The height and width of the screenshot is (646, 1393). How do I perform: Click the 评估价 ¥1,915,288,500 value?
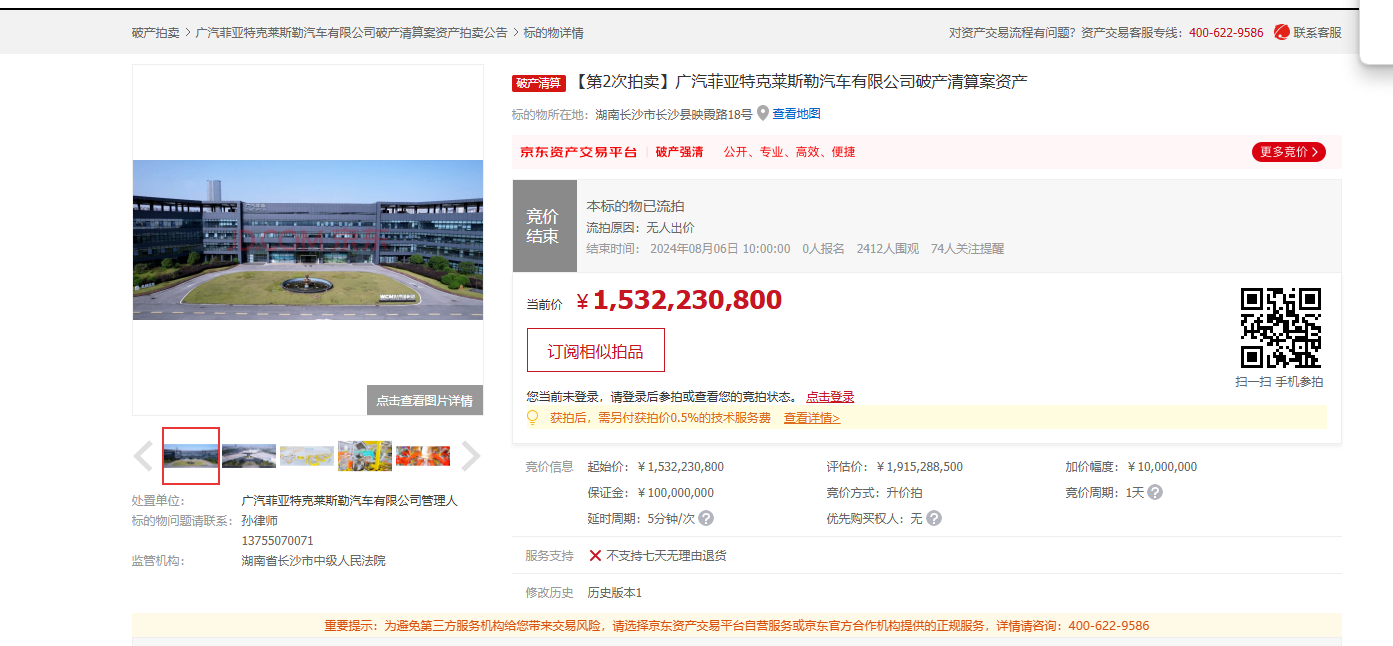[x=920, y=467]
